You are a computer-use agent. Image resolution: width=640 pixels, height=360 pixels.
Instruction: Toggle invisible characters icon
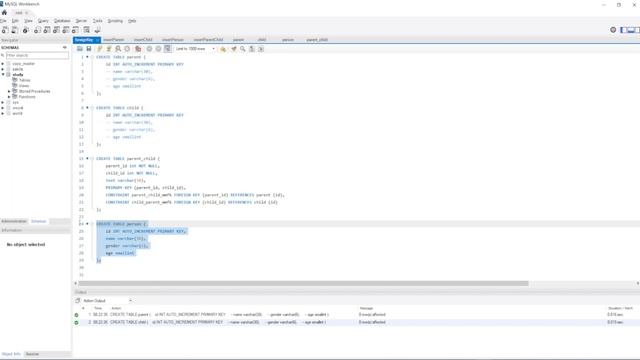coord(252,49)
